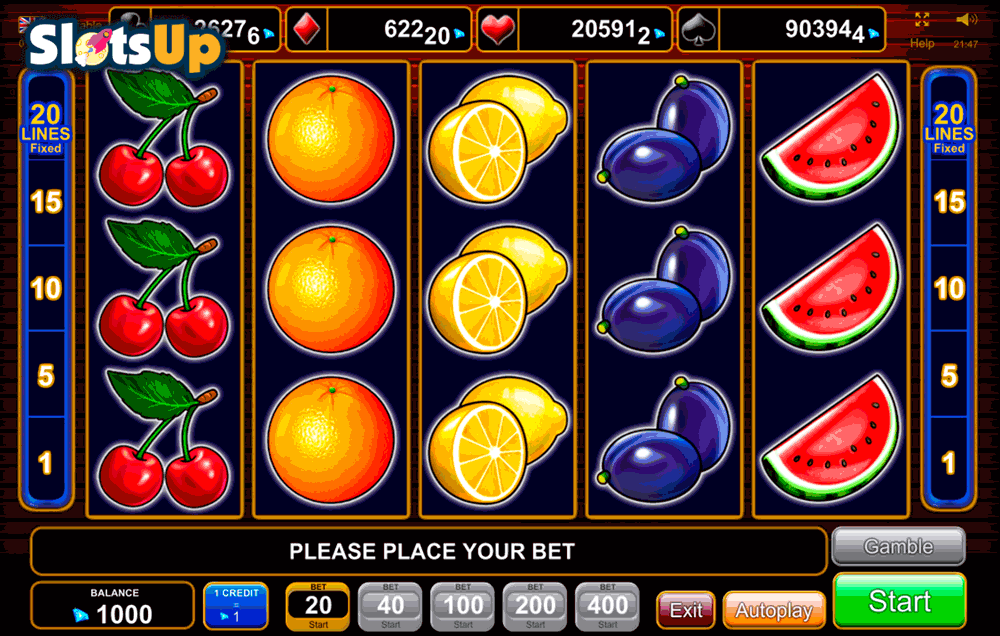Mute sound with speaker icon

click(966, 20)
